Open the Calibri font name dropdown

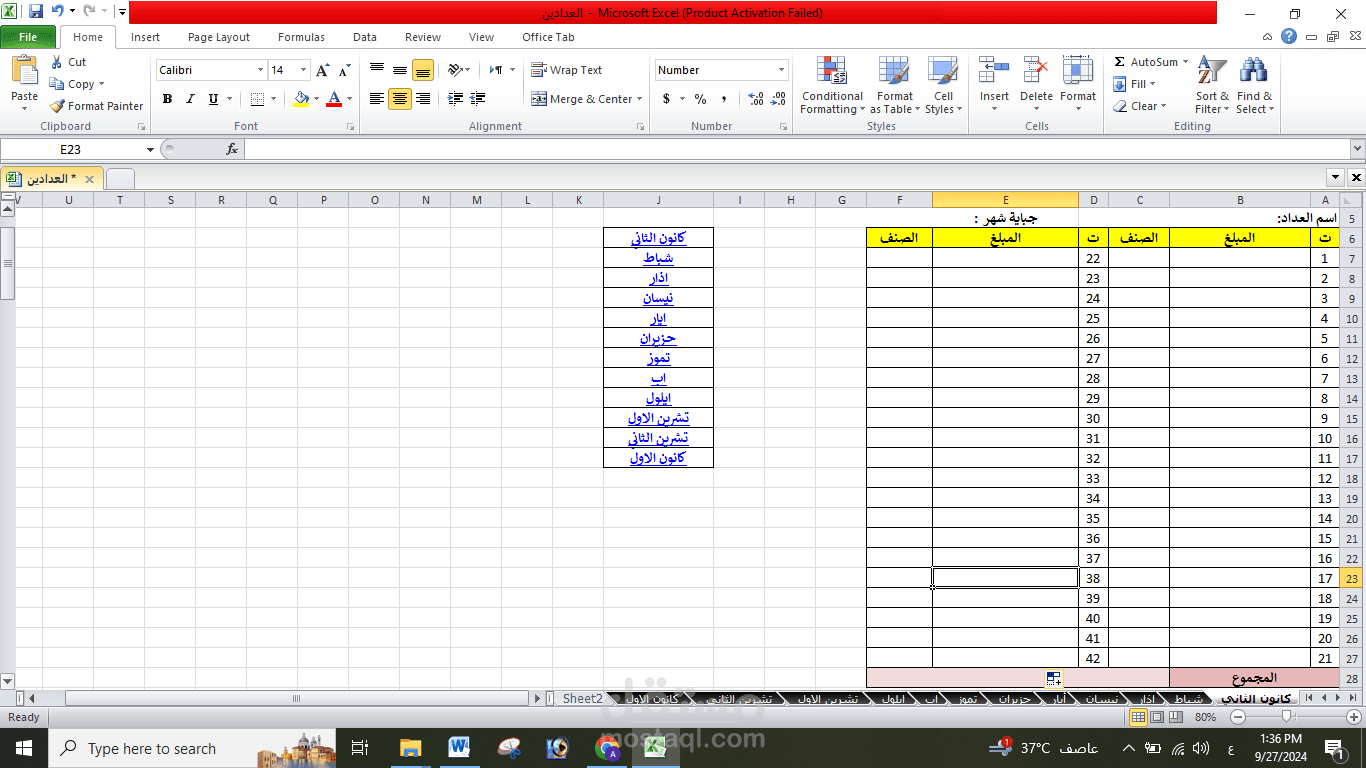(260, 70)
